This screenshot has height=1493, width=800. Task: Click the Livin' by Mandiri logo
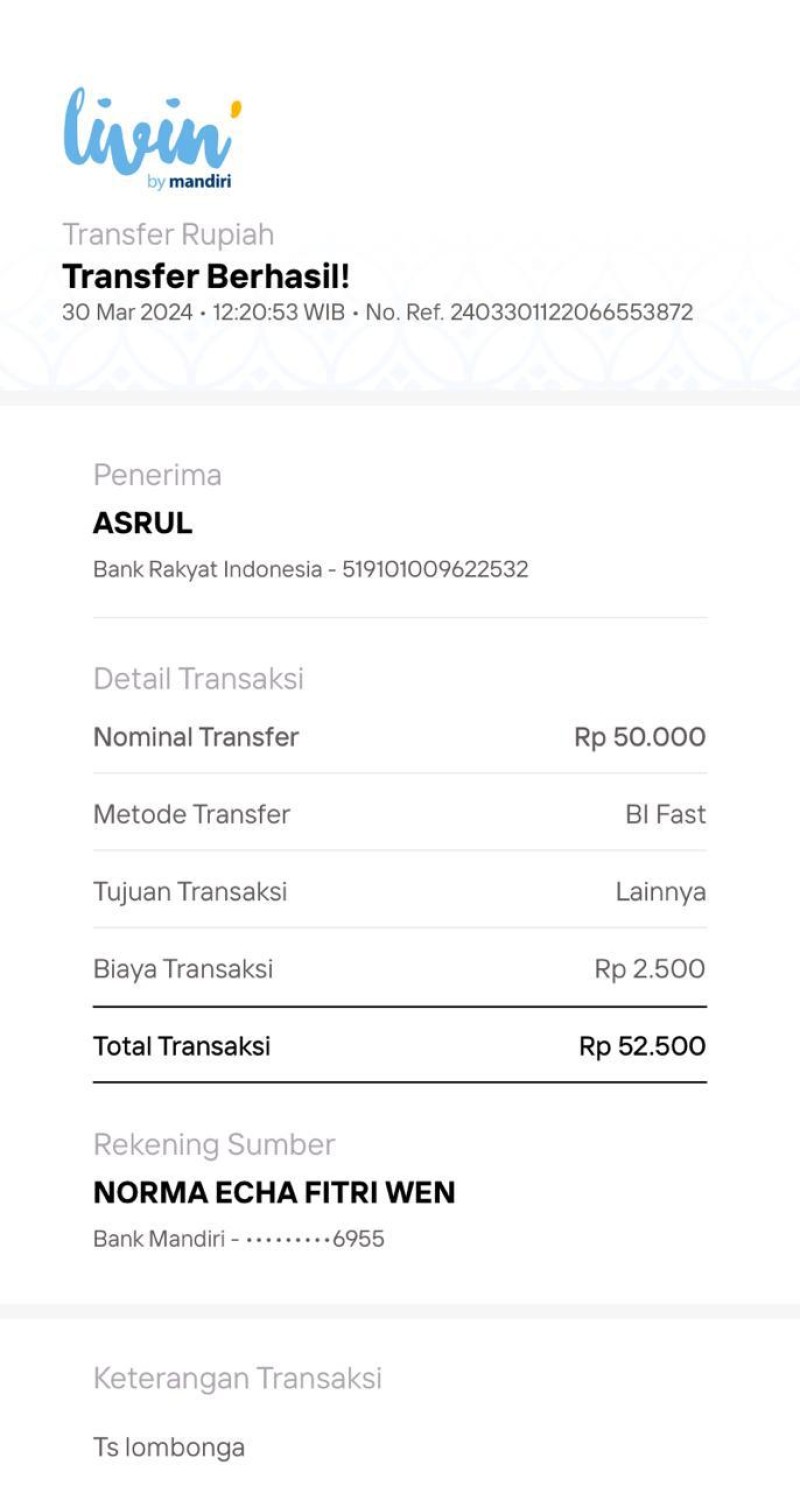click(152, 138)
